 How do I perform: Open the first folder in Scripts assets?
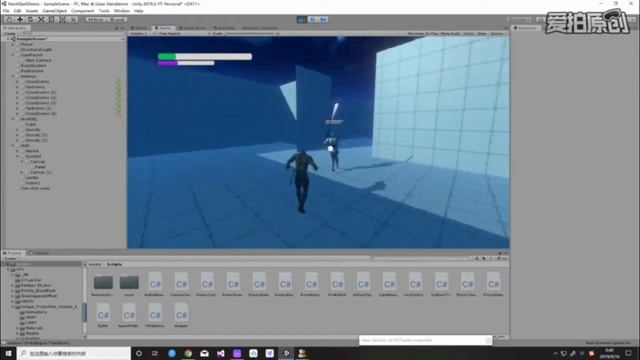pos(103,284)
